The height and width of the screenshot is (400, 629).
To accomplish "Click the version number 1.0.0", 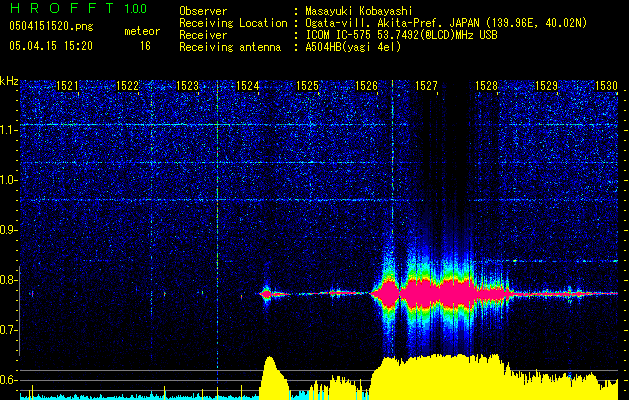I will (x=135, y=8).
